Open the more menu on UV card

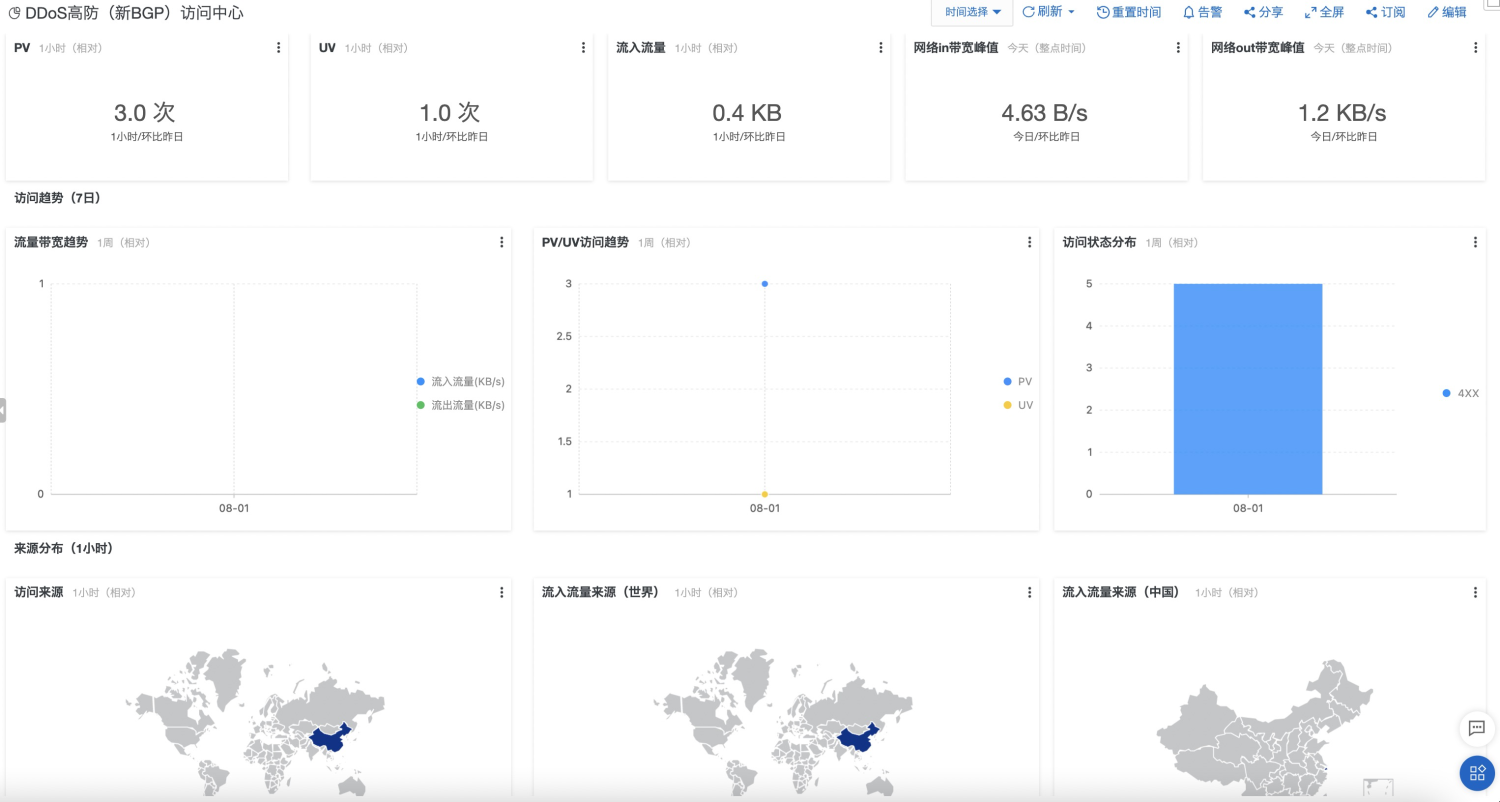click(x=583, y=48)
